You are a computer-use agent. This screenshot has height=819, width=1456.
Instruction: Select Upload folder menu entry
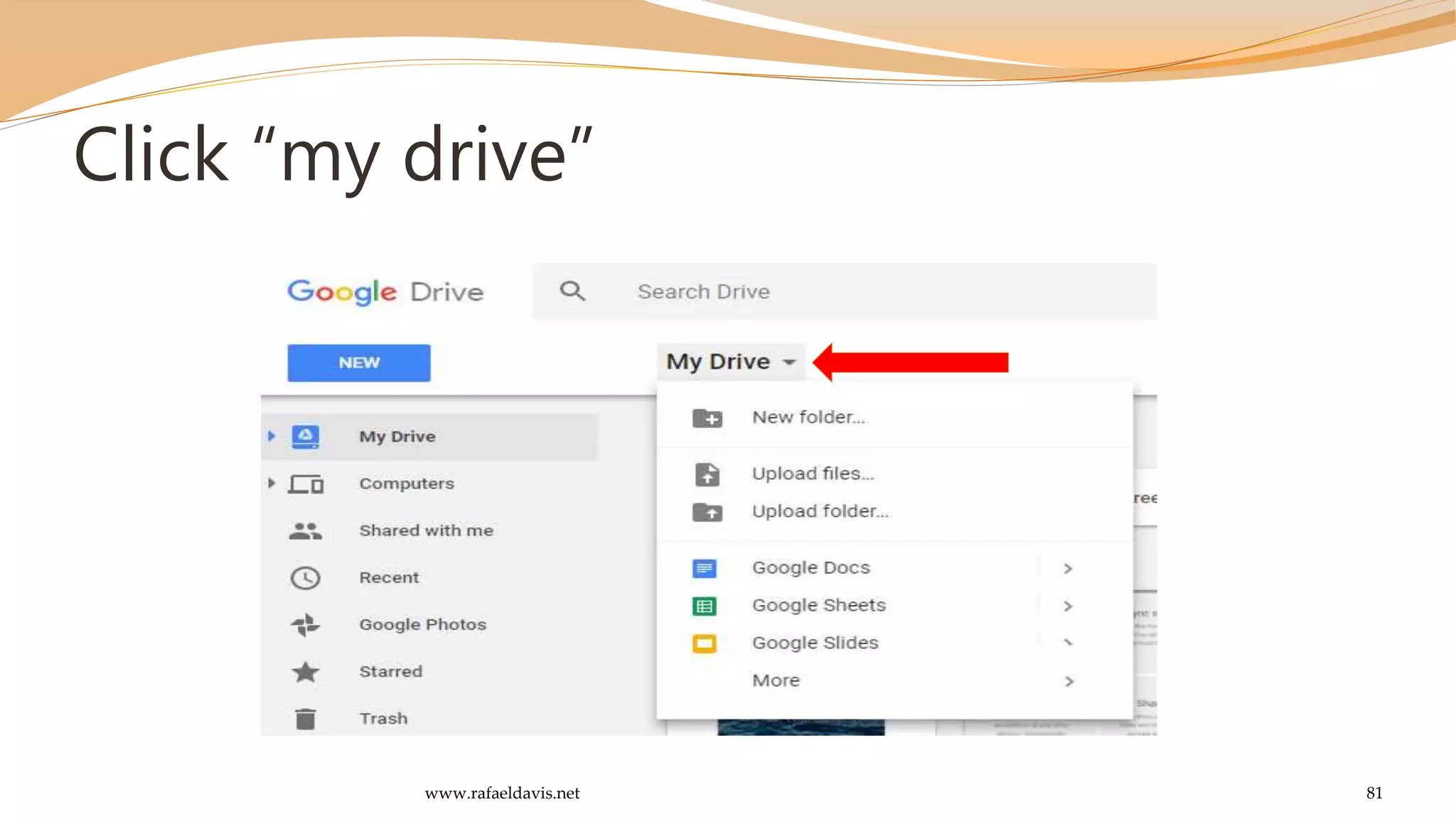[820, 512]
